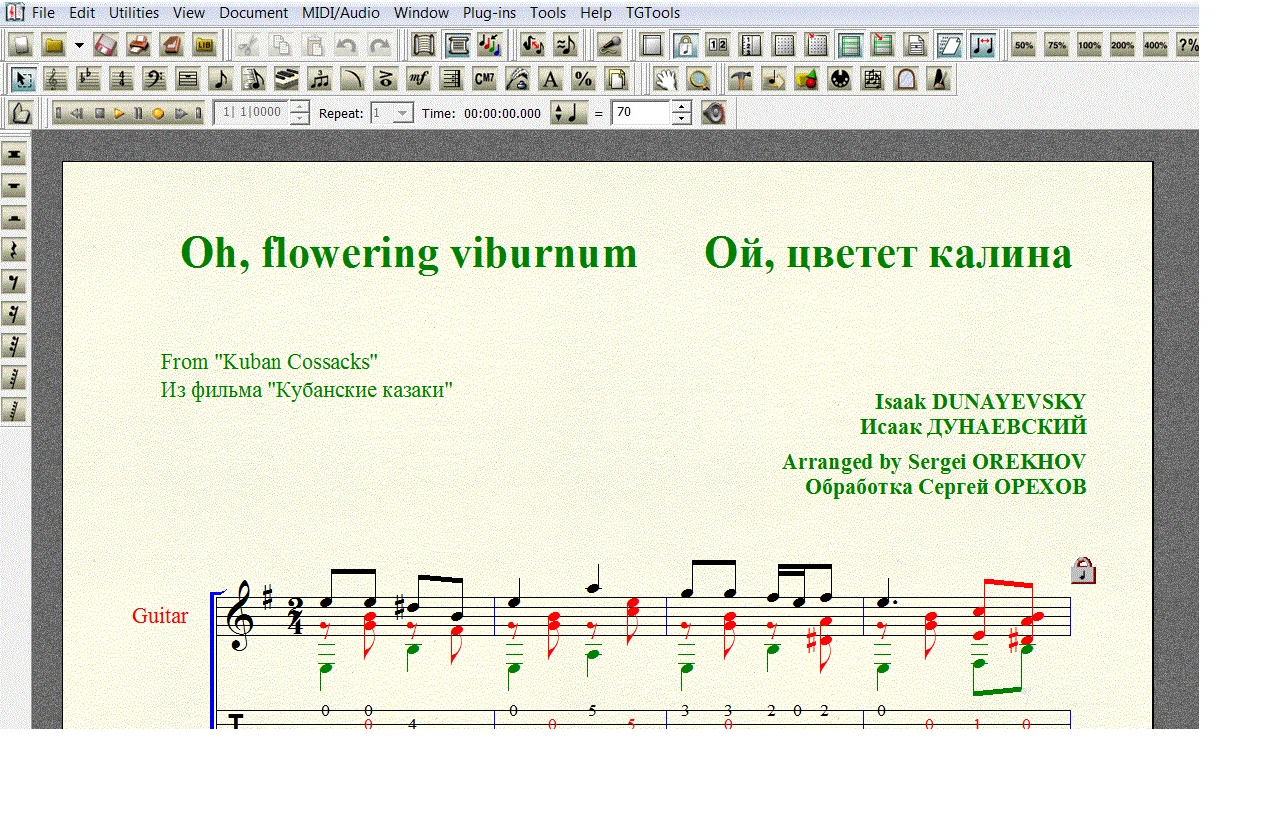The image size is (1274, 817).
Task: Select the Lyrics tool quill icon
Action: pyautogui.click(x=517, y=79)
